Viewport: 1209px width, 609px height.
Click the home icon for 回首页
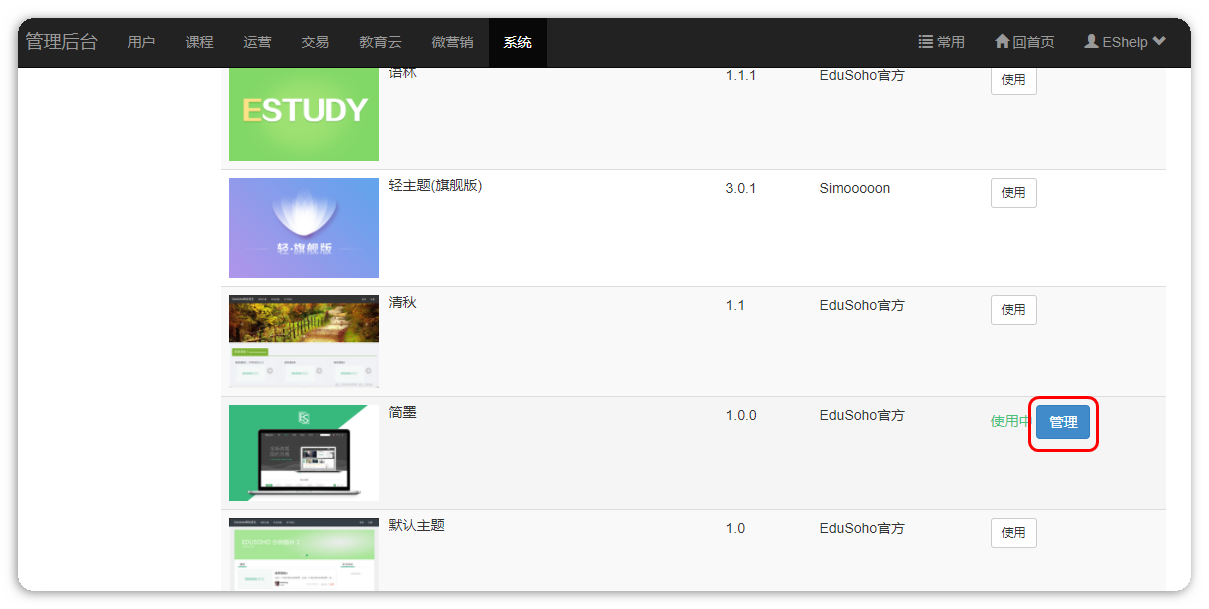(x=1002, y=42)
